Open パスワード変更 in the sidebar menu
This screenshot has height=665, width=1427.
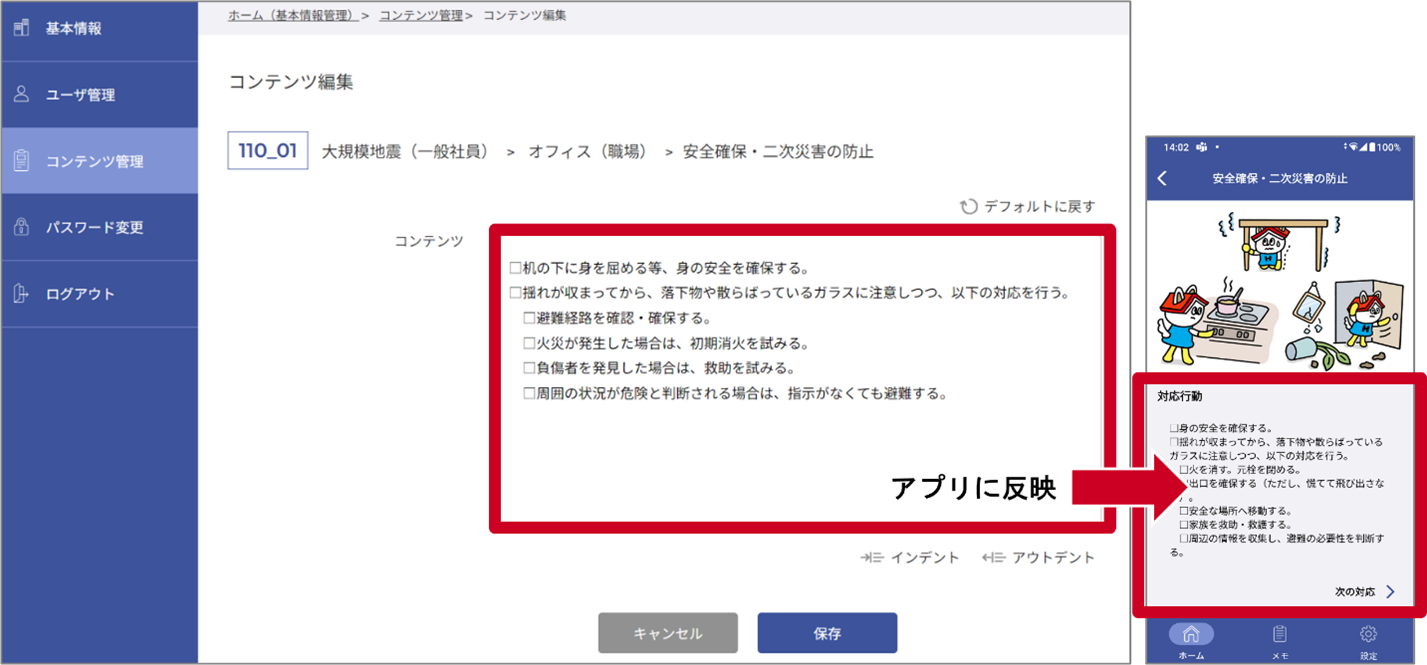pos(99,227)
